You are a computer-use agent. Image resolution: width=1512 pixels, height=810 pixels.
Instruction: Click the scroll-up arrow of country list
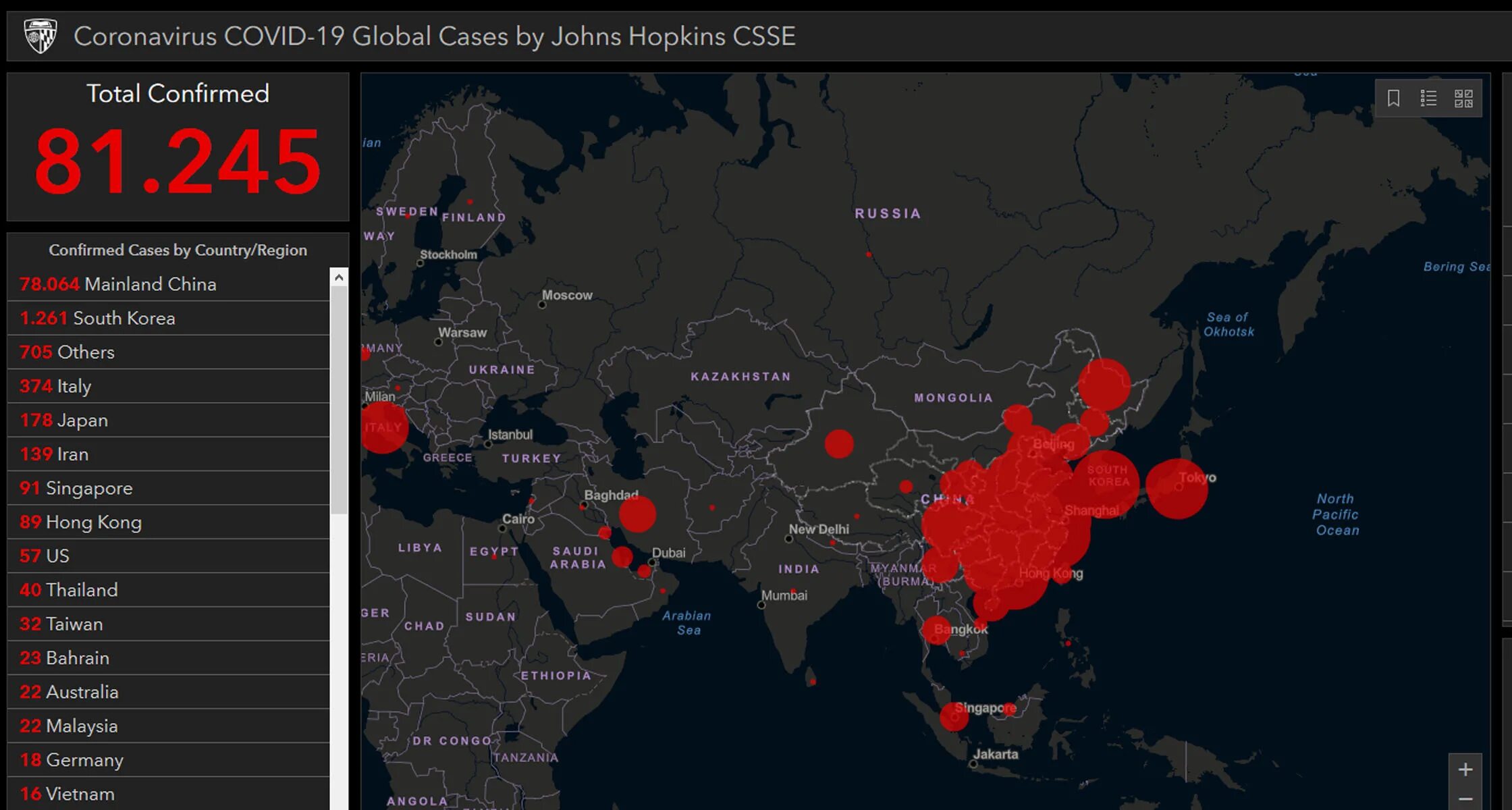click(339, 277)
